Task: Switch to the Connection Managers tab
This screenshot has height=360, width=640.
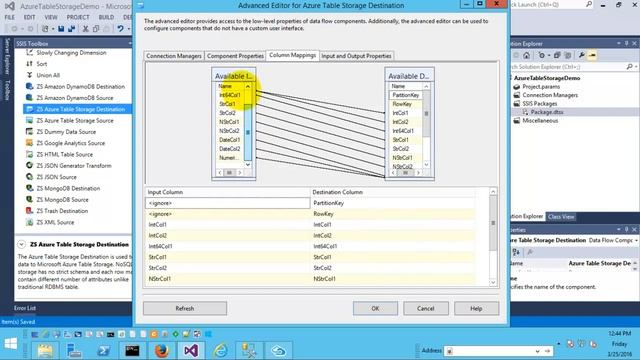Action: [174, 56]
